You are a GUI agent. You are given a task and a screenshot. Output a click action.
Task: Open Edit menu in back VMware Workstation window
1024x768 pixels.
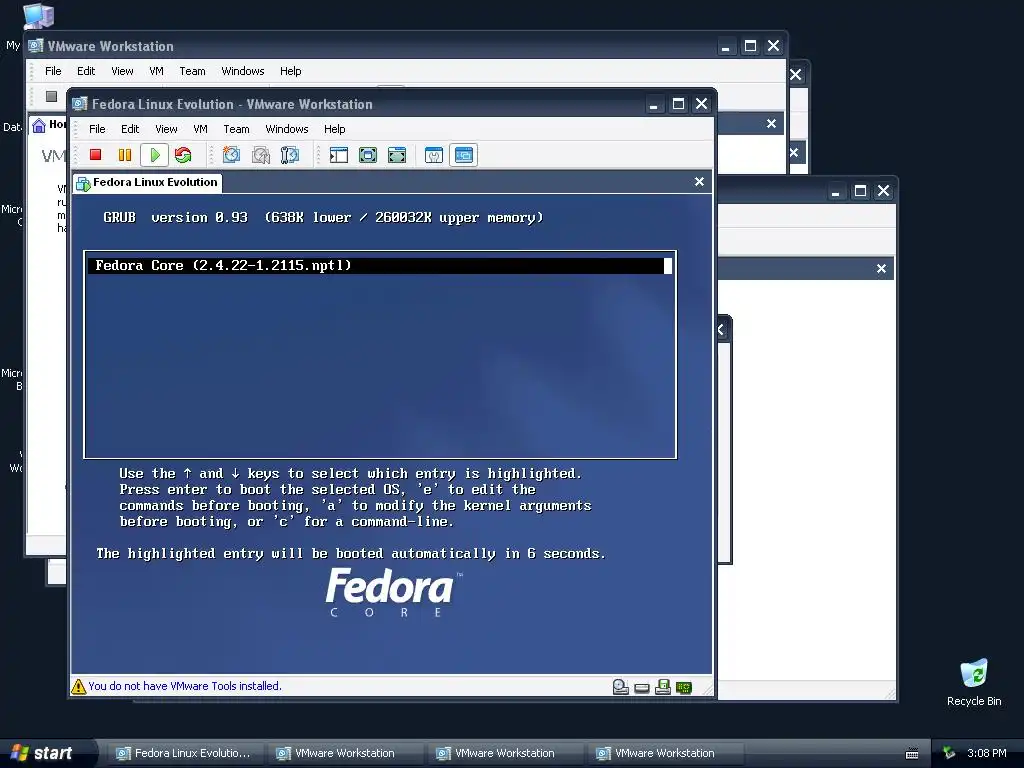point(86,71)
